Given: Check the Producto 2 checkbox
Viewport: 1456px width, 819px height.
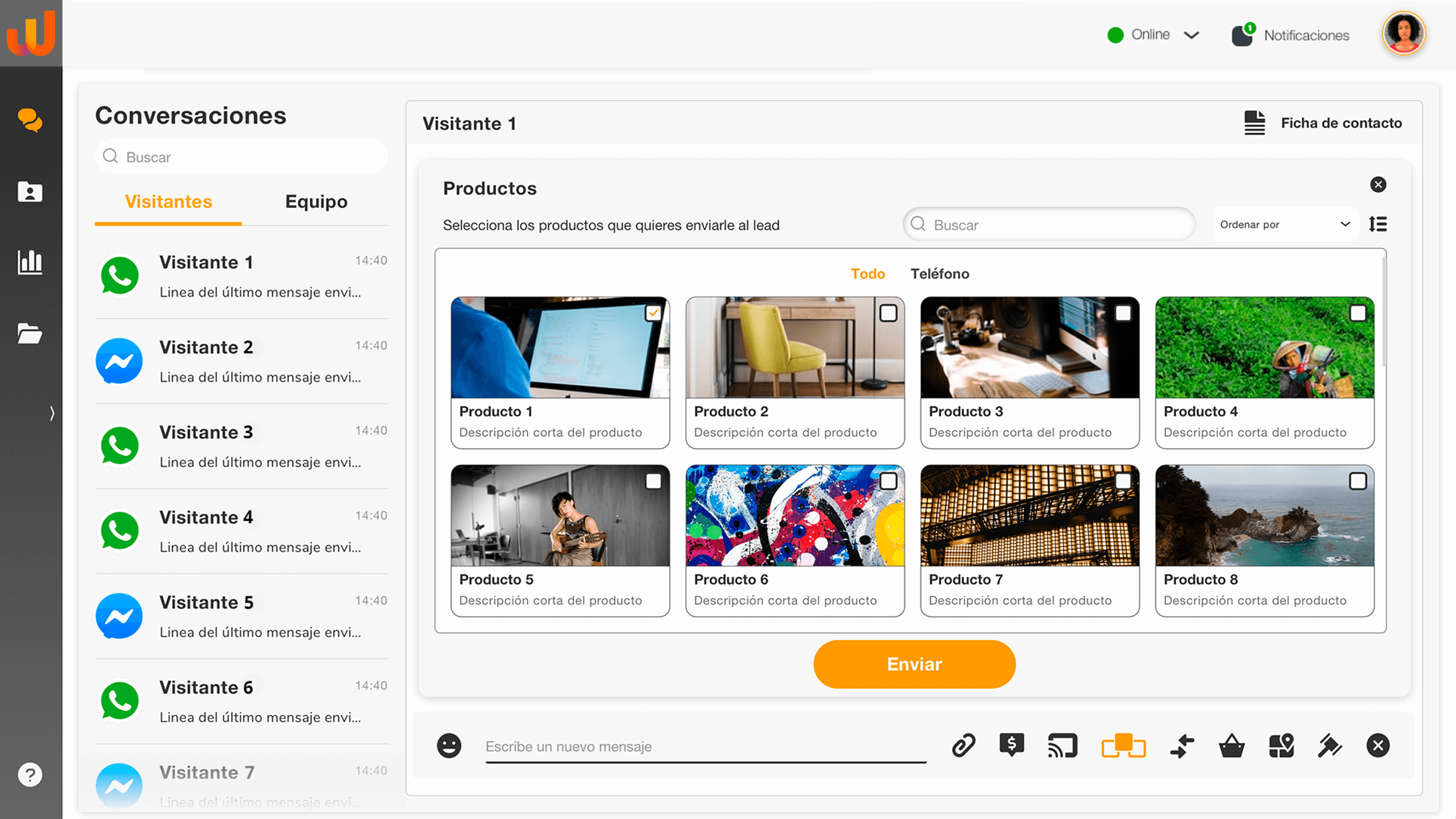Looking at the screenshot, I should pos(888,312).
